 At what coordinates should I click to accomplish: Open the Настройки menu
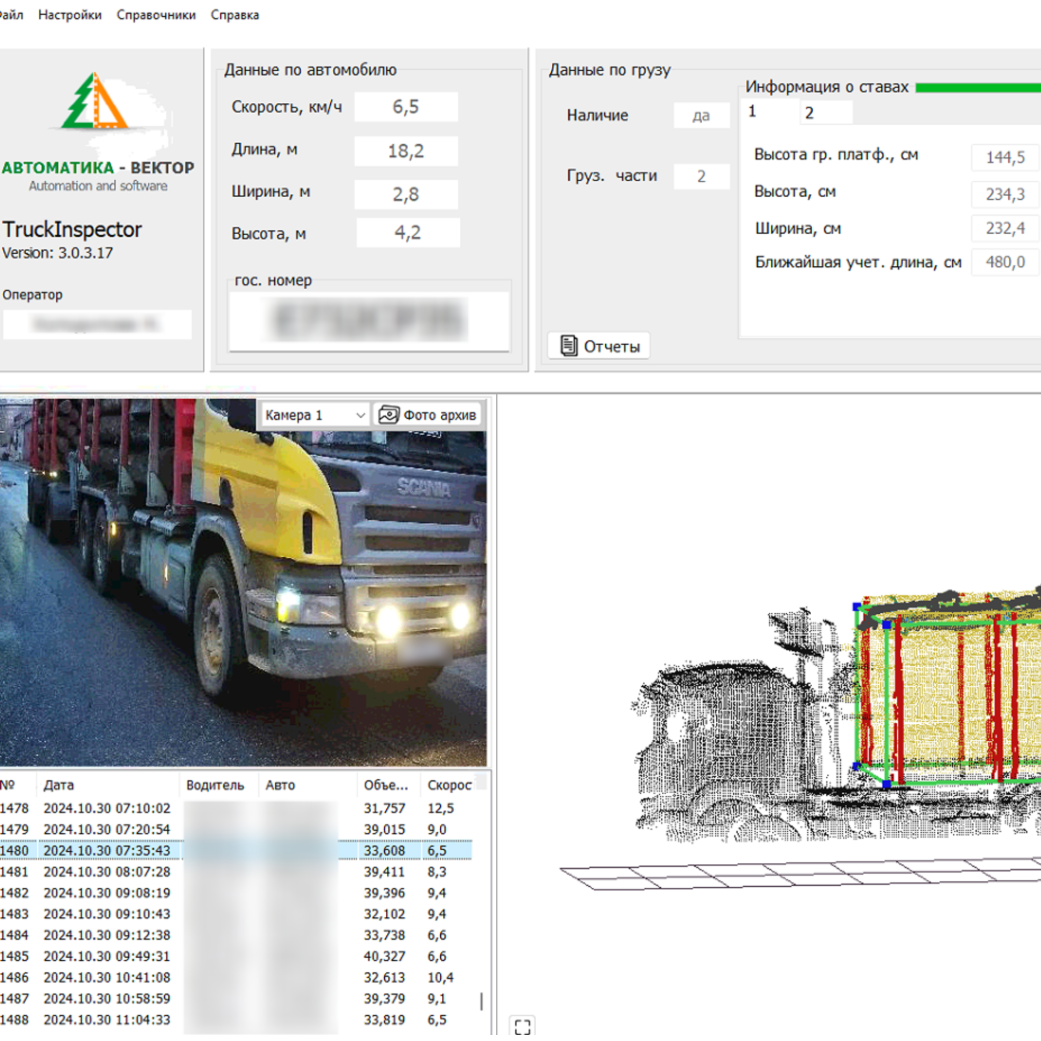click(70, 15)
